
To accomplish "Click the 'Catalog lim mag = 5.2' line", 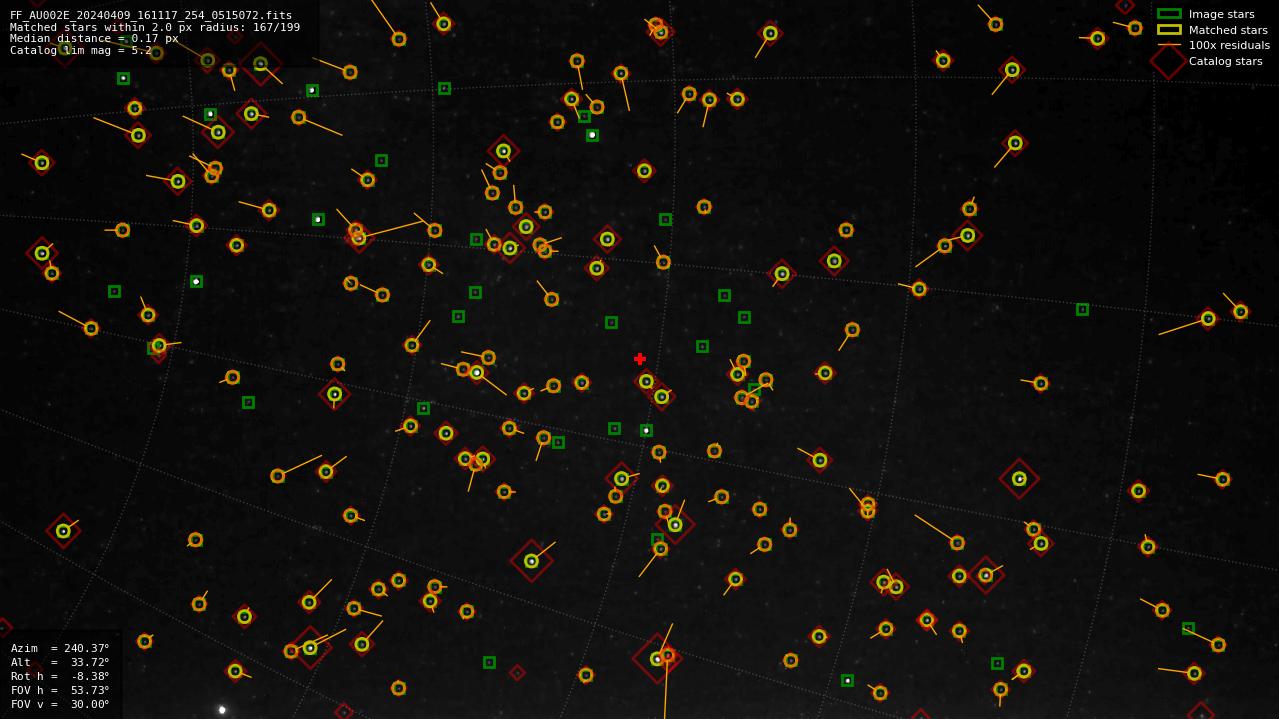I will 81,50.
